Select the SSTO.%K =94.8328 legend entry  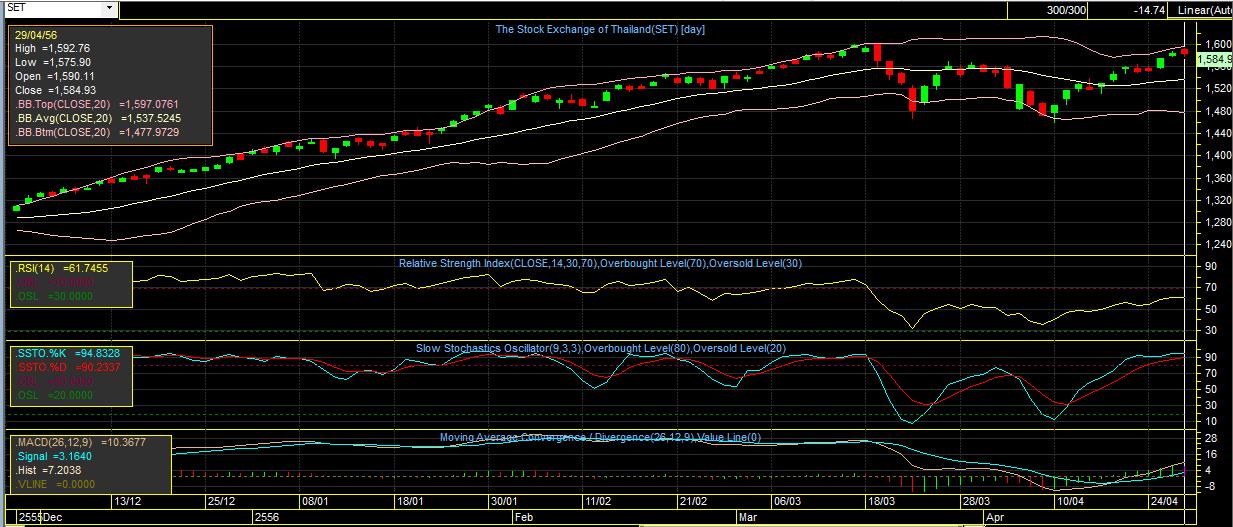67,353
